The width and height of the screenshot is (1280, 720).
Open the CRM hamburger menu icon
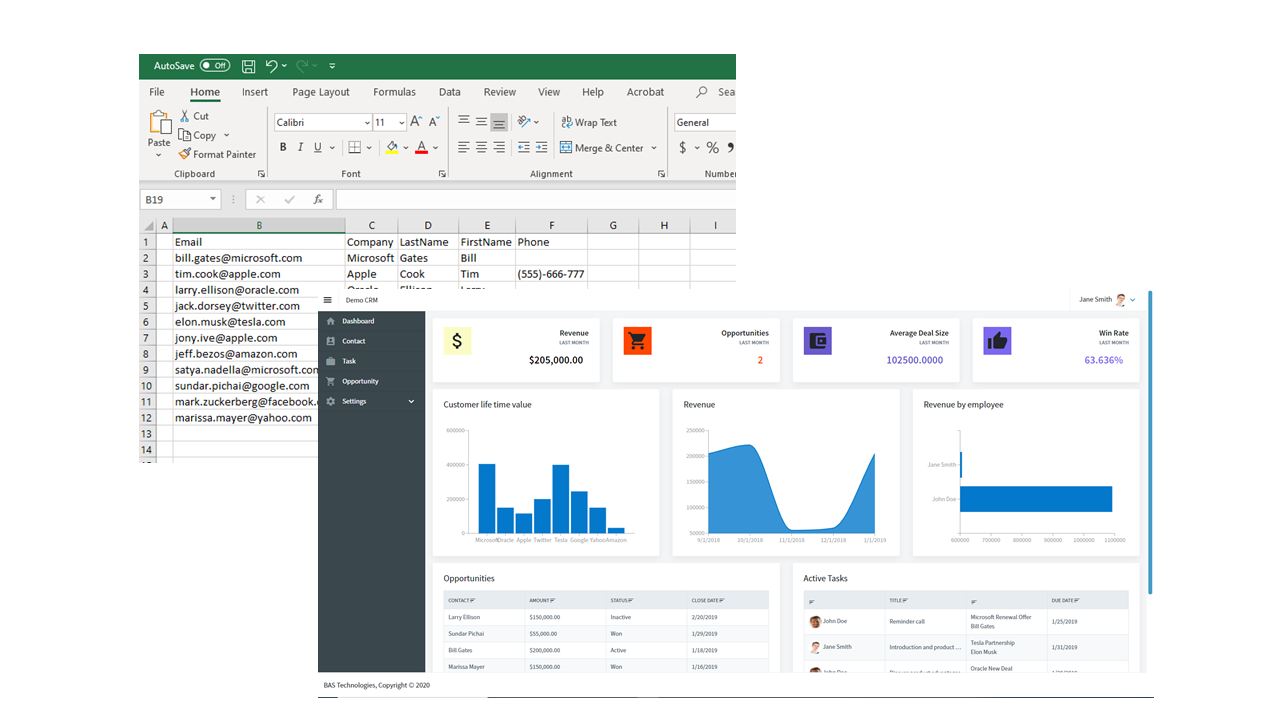[x=327, y=300]
